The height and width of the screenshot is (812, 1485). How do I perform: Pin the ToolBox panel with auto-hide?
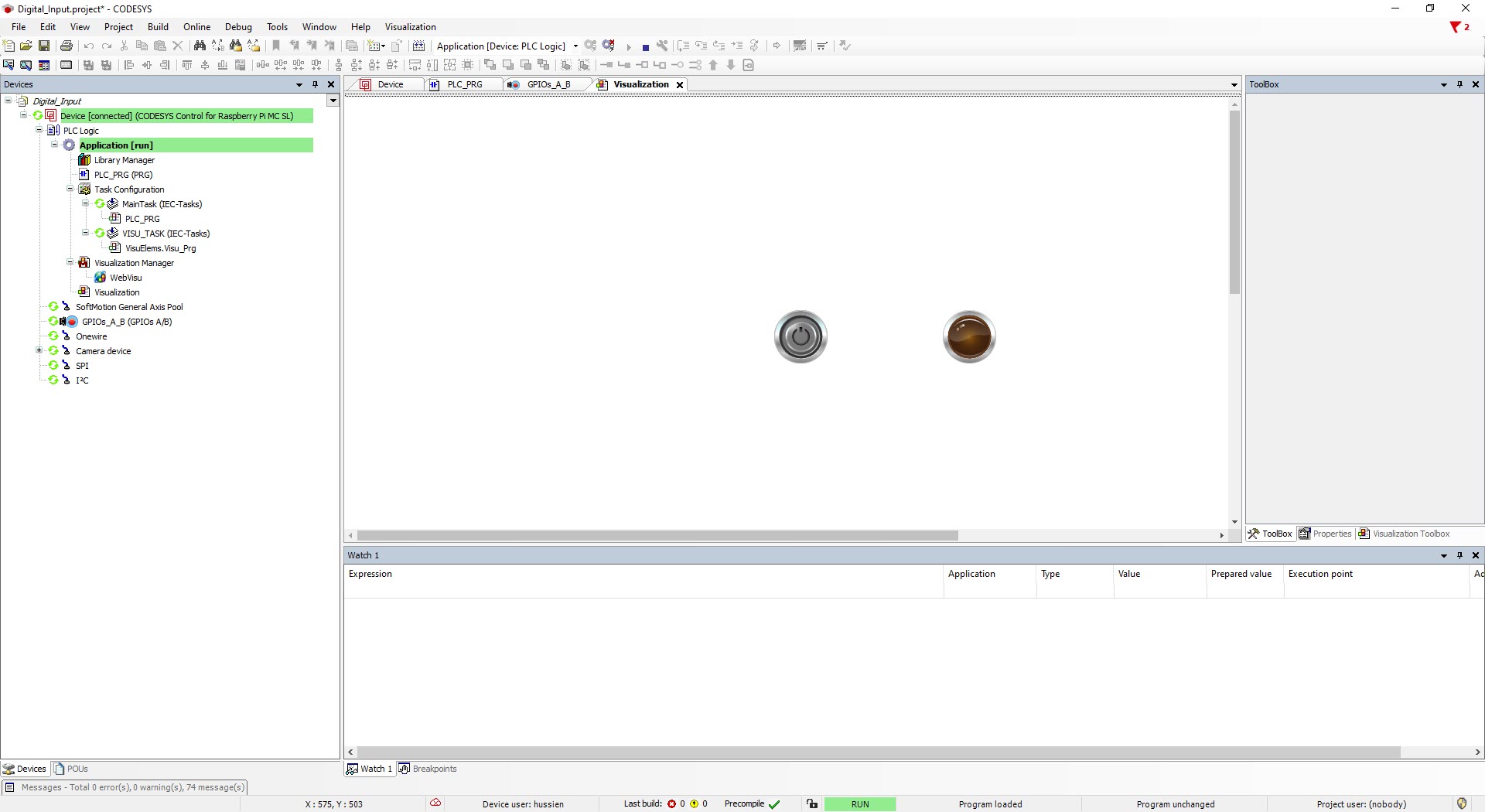click(x=1459, y=84)
